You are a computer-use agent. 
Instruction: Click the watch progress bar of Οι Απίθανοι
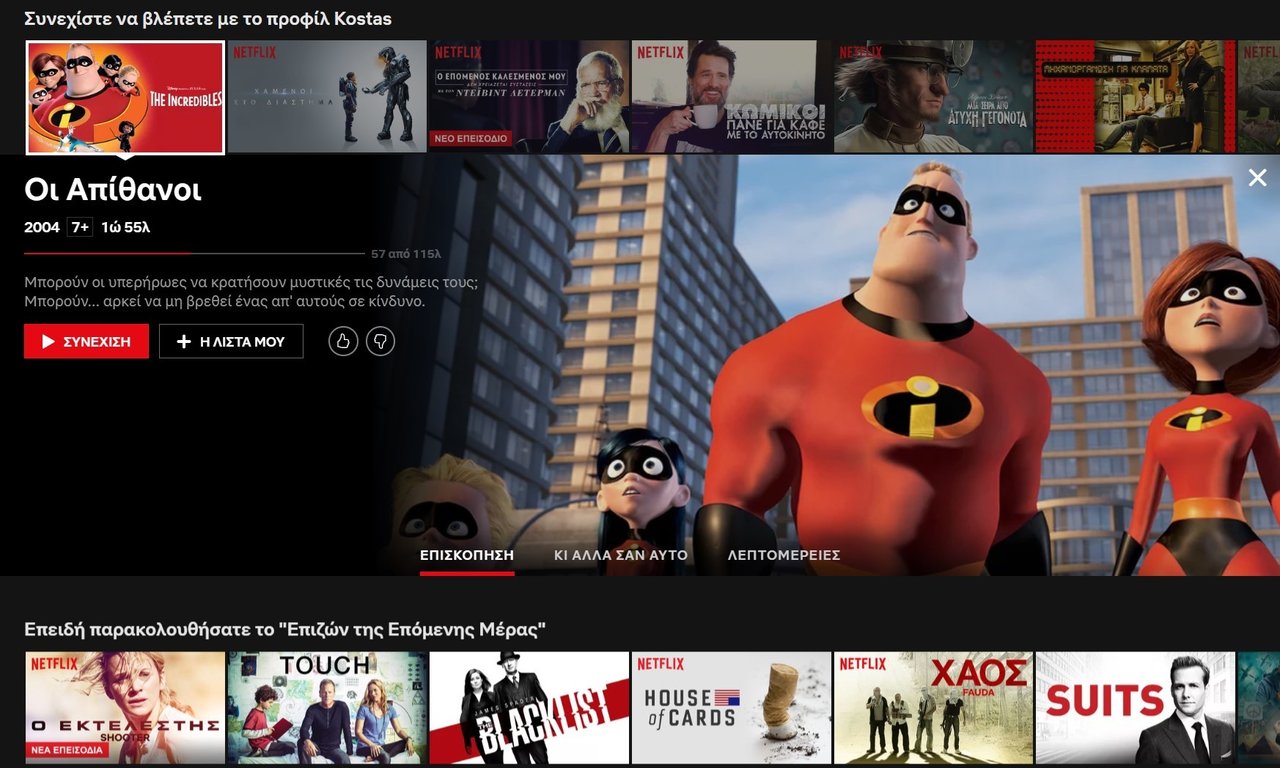[x=194, y=254]
